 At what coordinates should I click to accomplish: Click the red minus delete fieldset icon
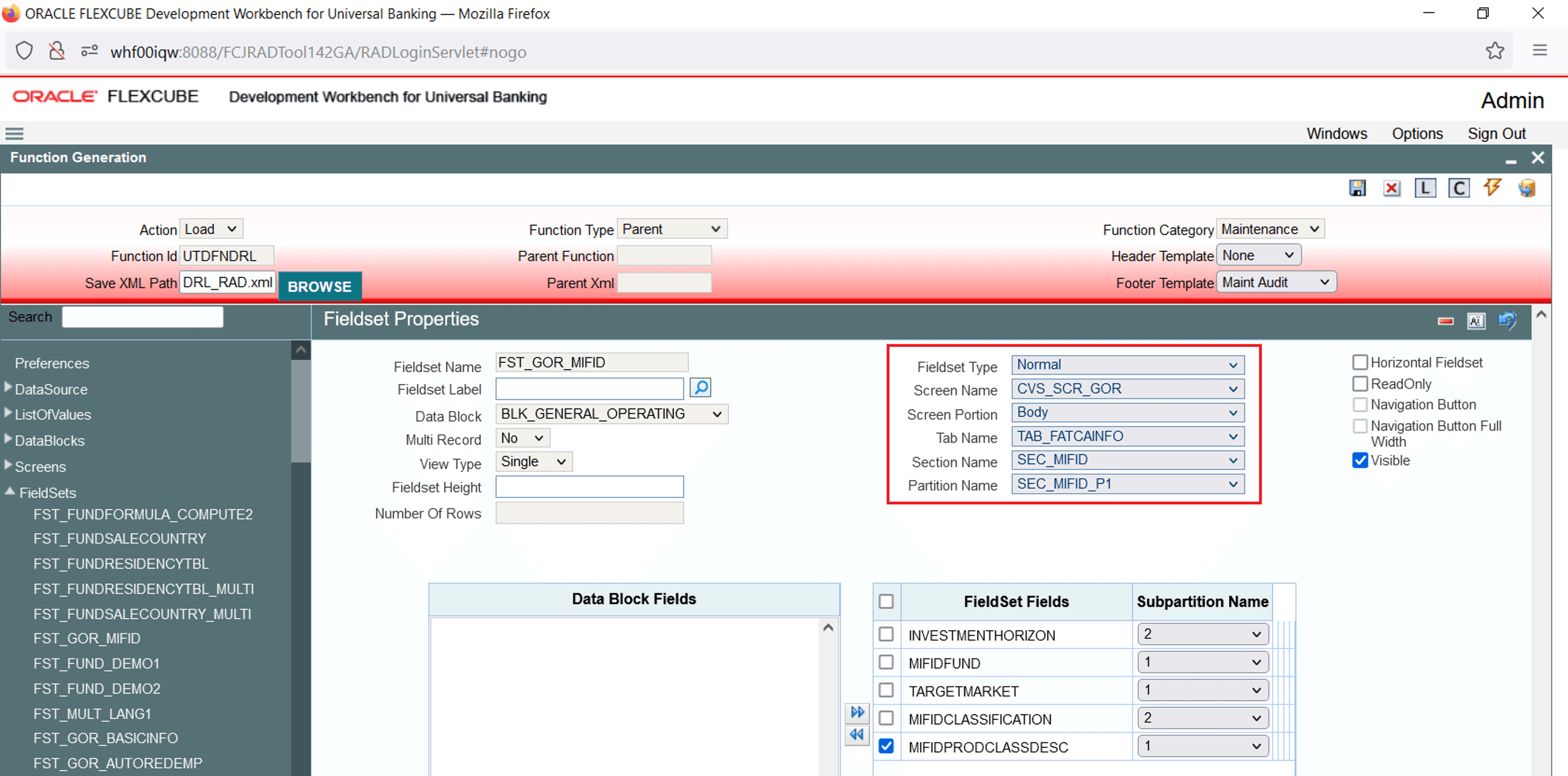pos(1445,321)
